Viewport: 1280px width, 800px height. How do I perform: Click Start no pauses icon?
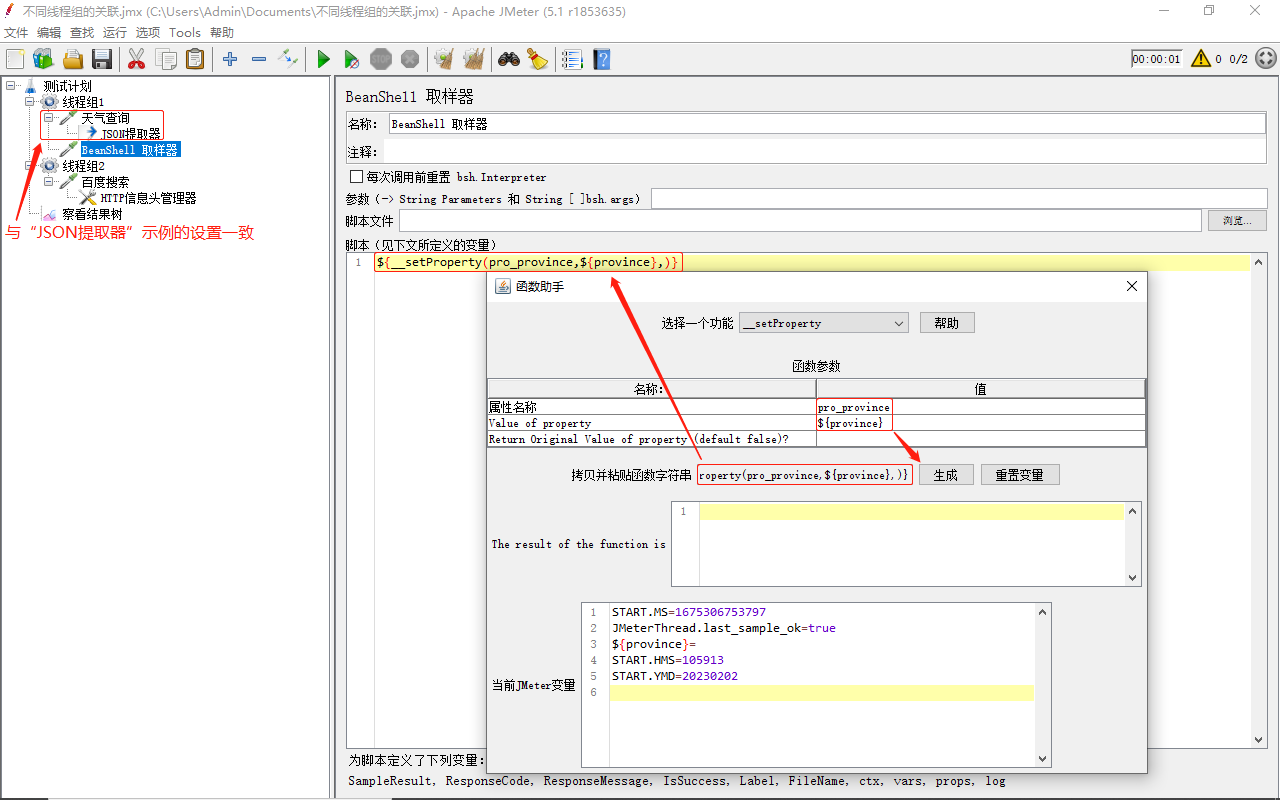click(352, 59)
